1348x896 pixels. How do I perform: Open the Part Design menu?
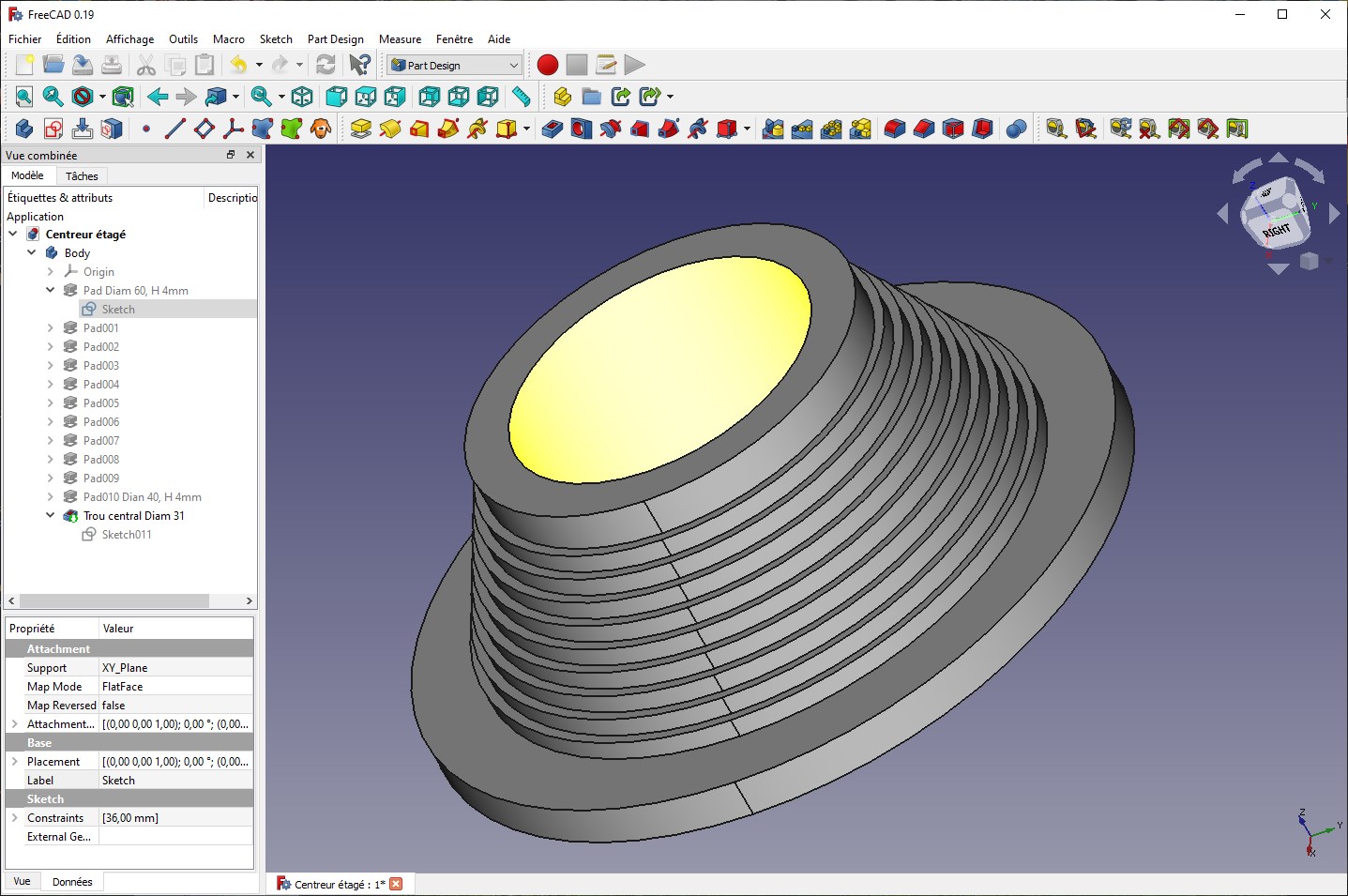(x=335, y=38)
